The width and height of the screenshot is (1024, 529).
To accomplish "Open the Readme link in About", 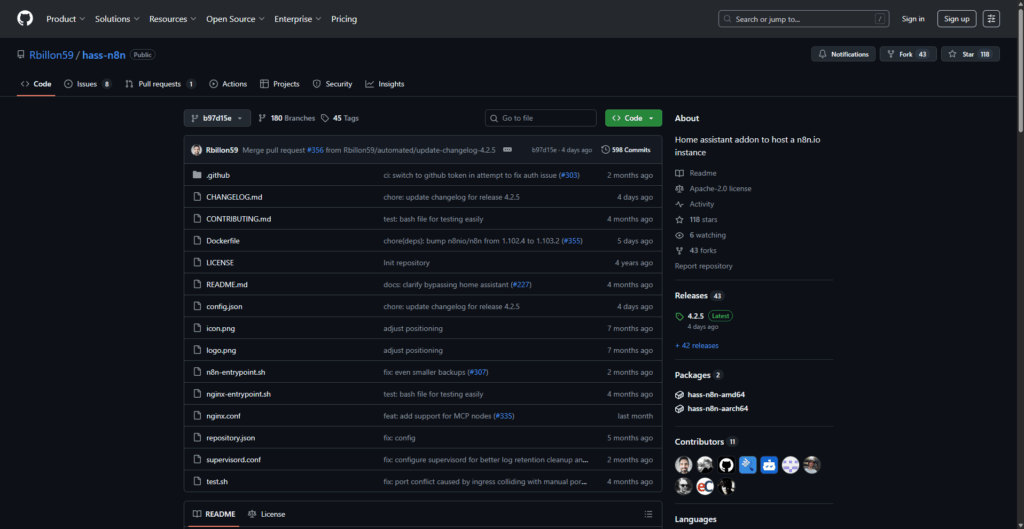I will (x=703, y=173).
